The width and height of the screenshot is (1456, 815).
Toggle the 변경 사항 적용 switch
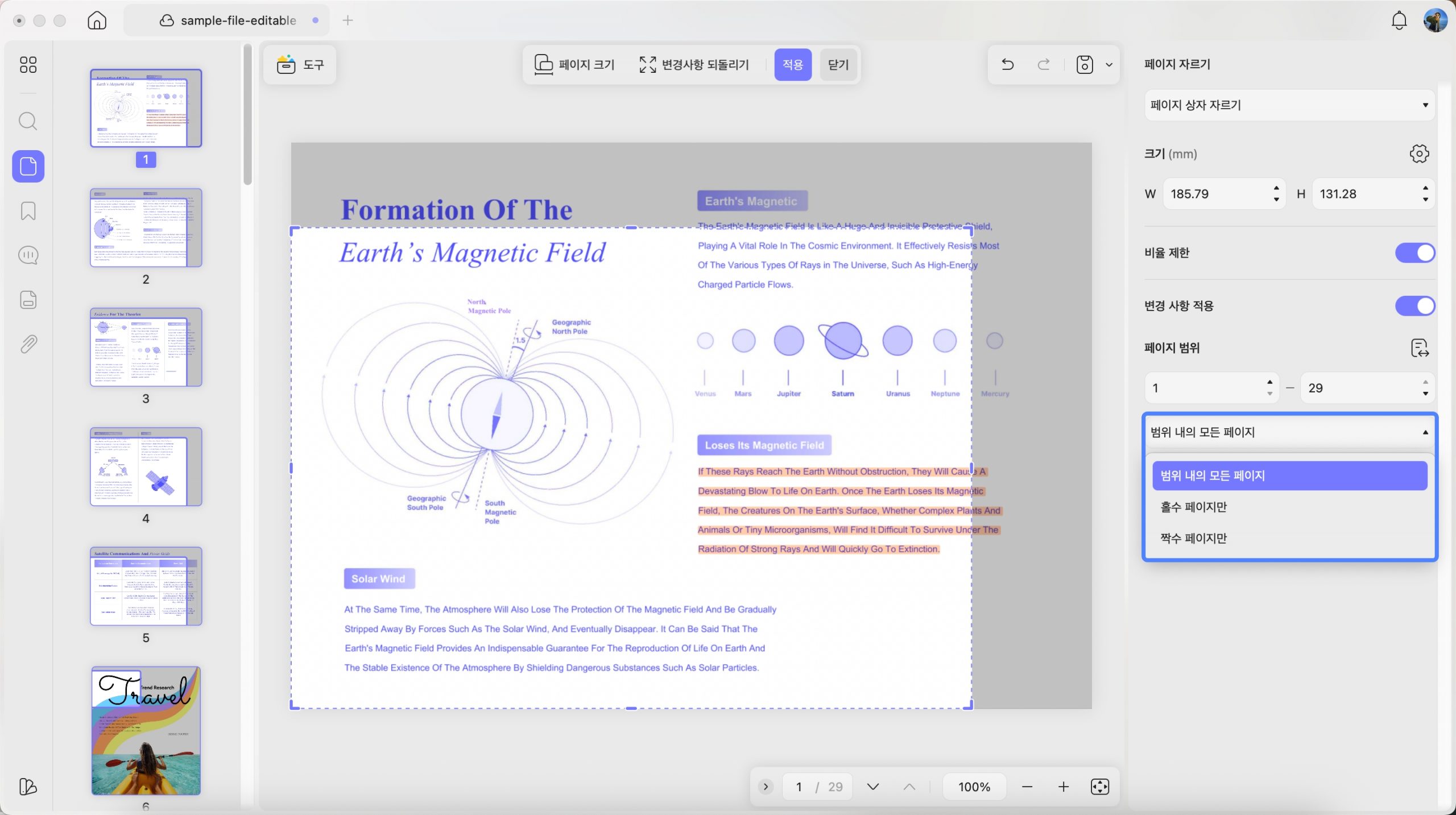[1414, 306]
